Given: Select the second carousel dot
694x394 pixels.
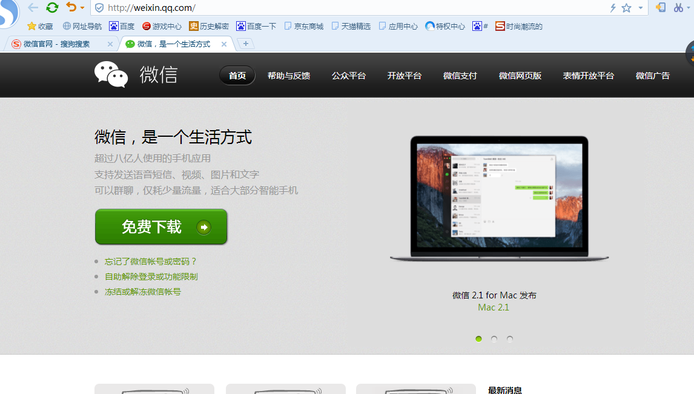Looking at the screenshot, I should click(494, 339).
